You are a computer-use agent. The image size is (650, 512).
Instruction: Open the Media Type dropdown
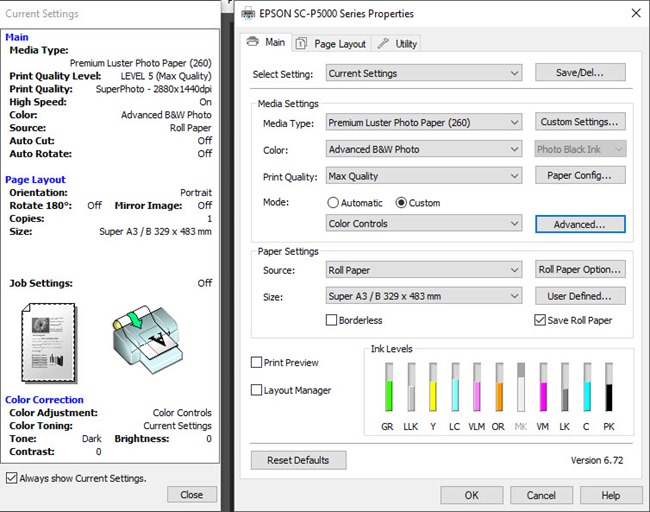pos(424,123)
